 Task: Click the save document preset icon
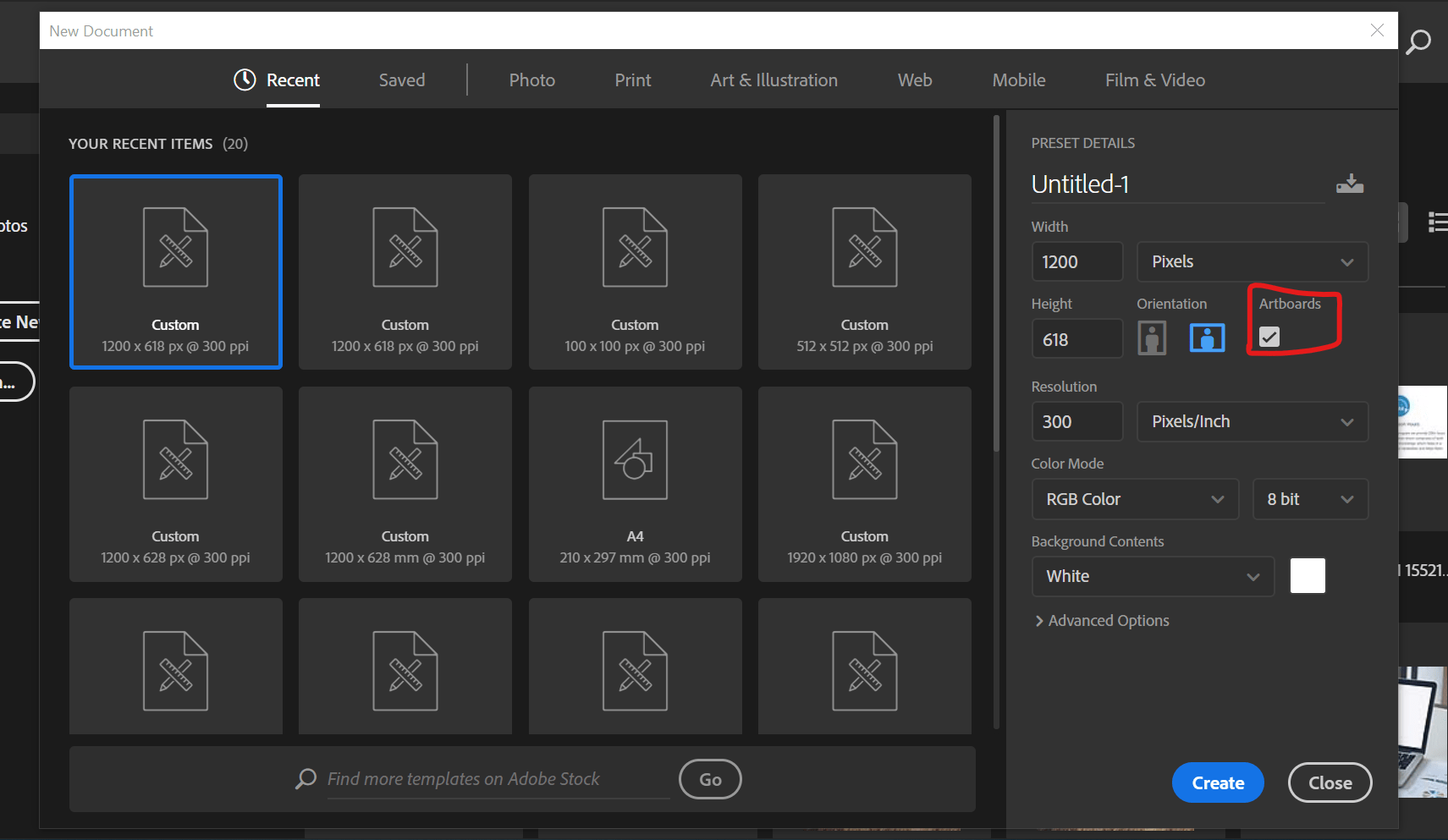(1350, 184)
